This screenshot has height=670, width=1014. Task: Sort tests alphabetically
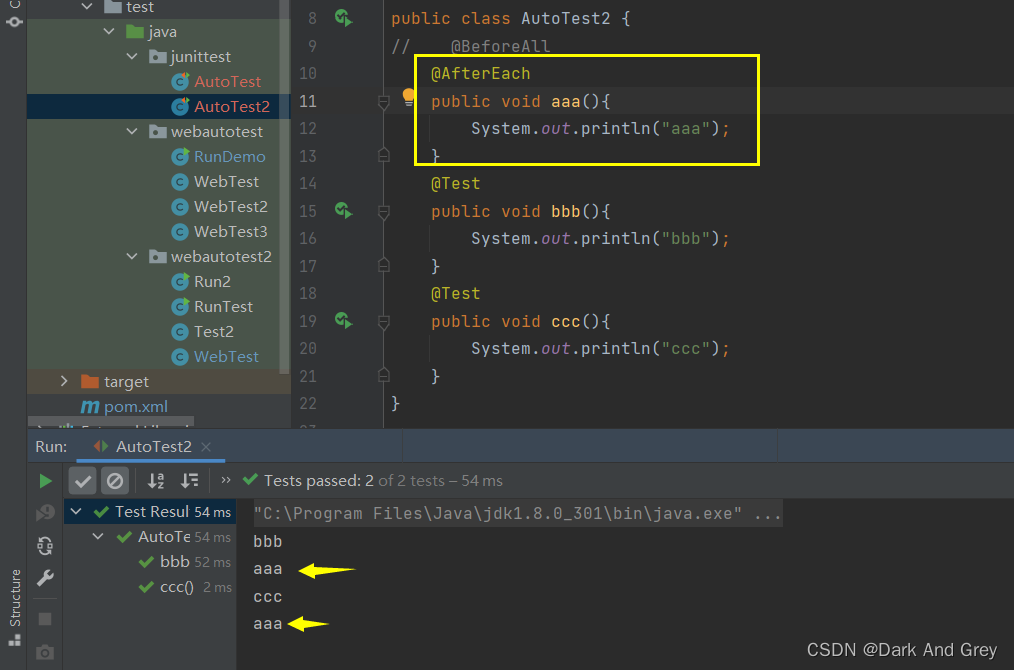coord(156,481)
